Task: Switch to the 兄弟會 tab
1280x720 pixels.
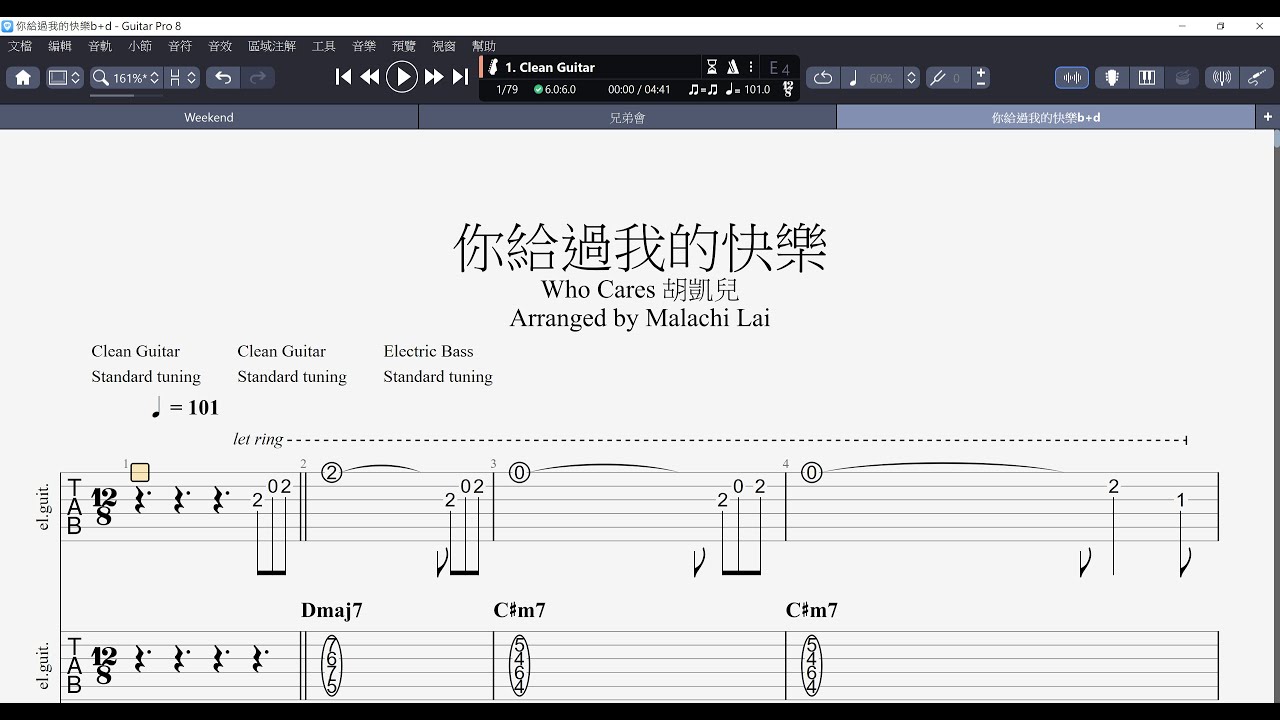Action: point(627,117)
